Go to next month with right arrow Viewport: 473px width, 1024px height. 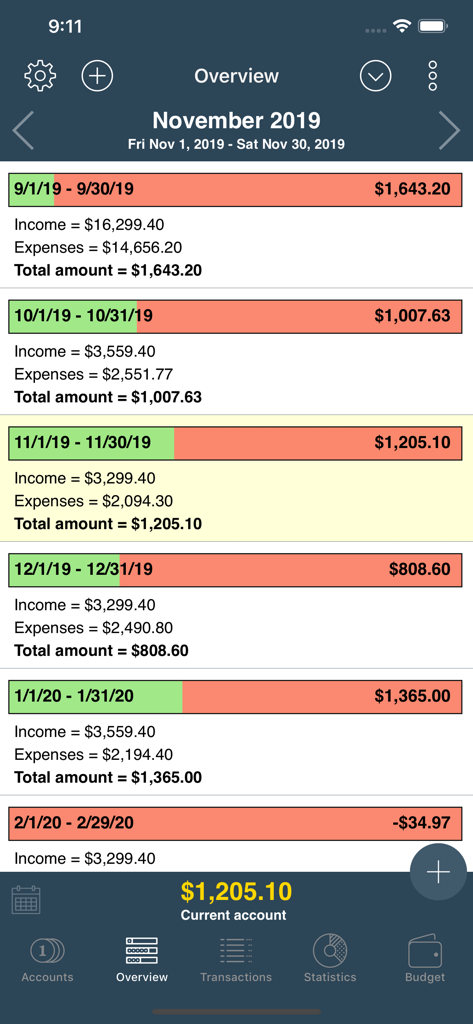tap(449, 131)
